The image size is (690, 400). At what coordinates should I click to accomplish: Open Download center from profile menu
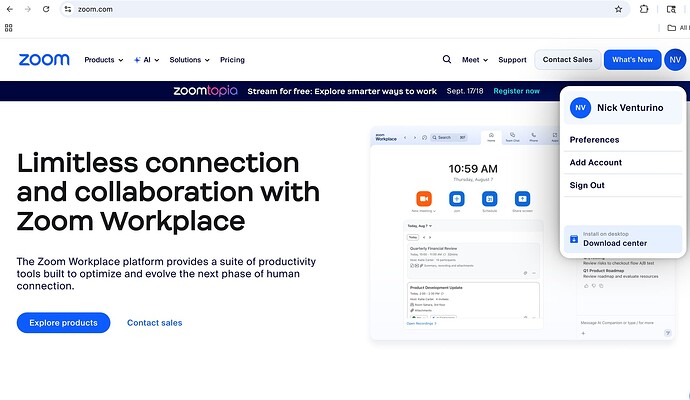click(x=623, y=239)
